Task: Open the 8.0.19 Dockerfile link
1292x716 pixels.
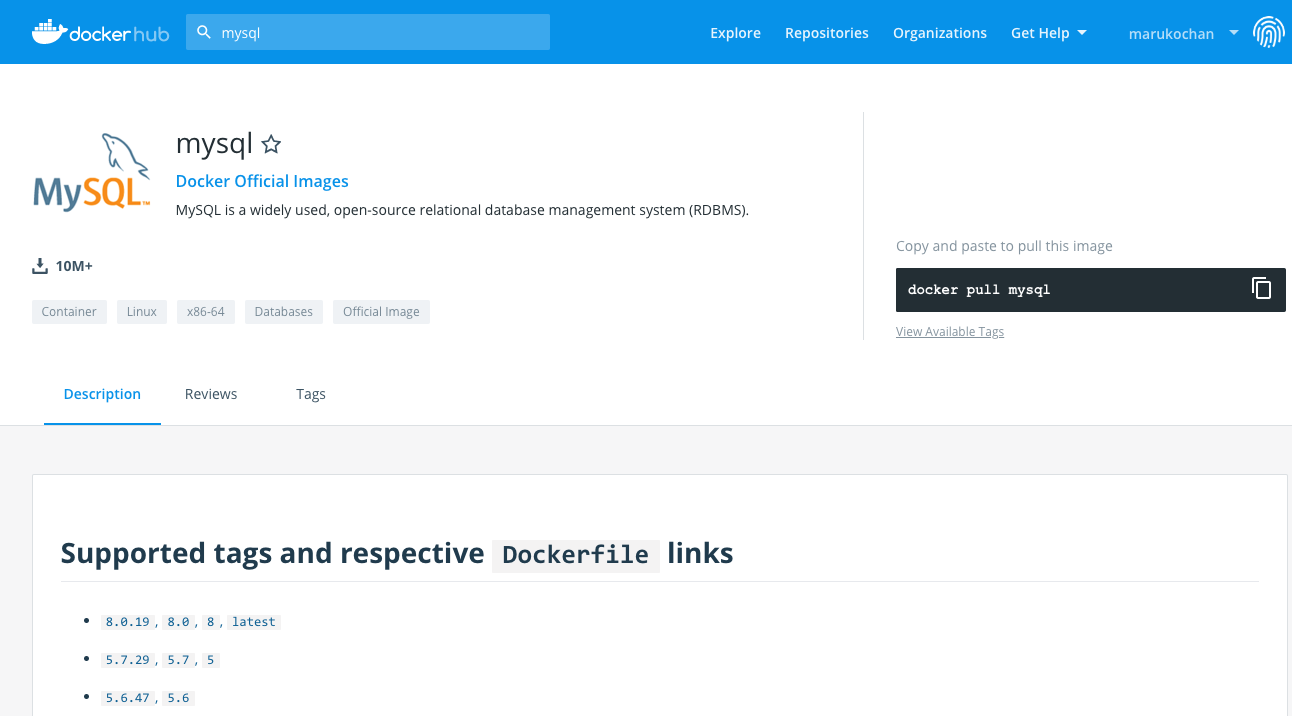Action: pos(127,622)
